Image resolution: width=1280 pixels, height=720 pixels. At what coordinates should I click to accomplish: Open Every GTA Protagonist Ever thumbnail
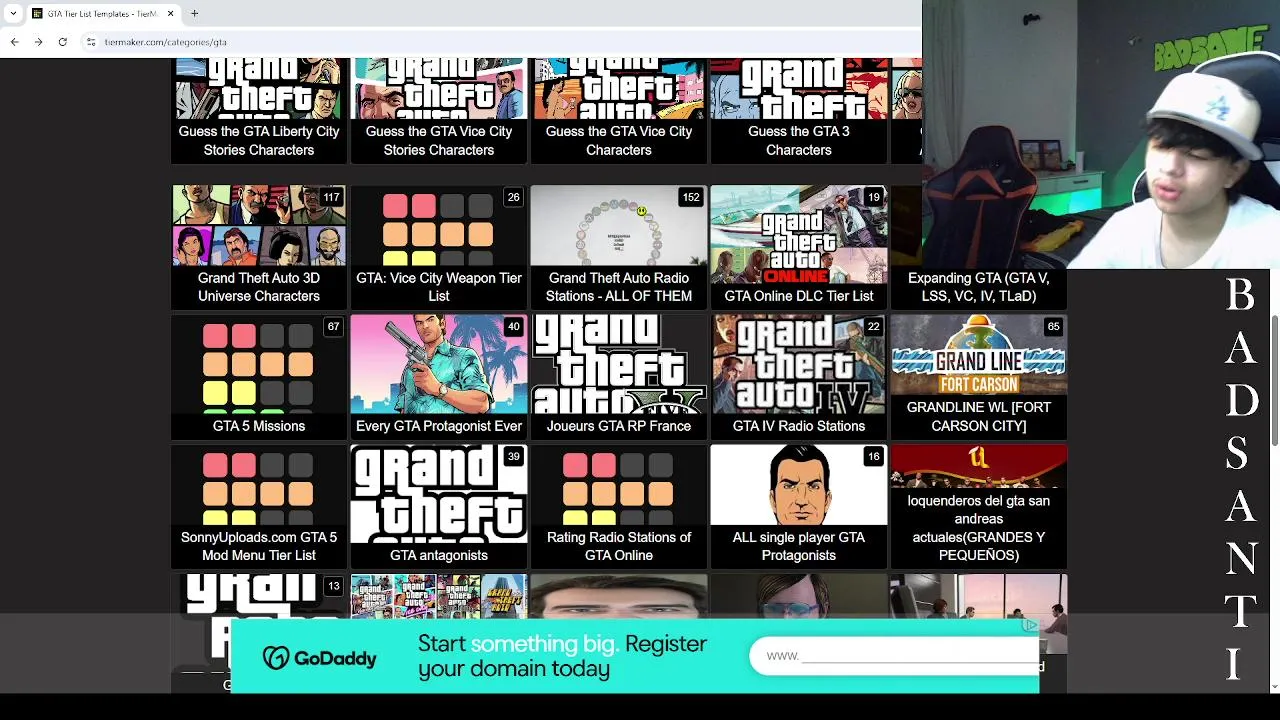pyautogui.click(x=439, y=364)
